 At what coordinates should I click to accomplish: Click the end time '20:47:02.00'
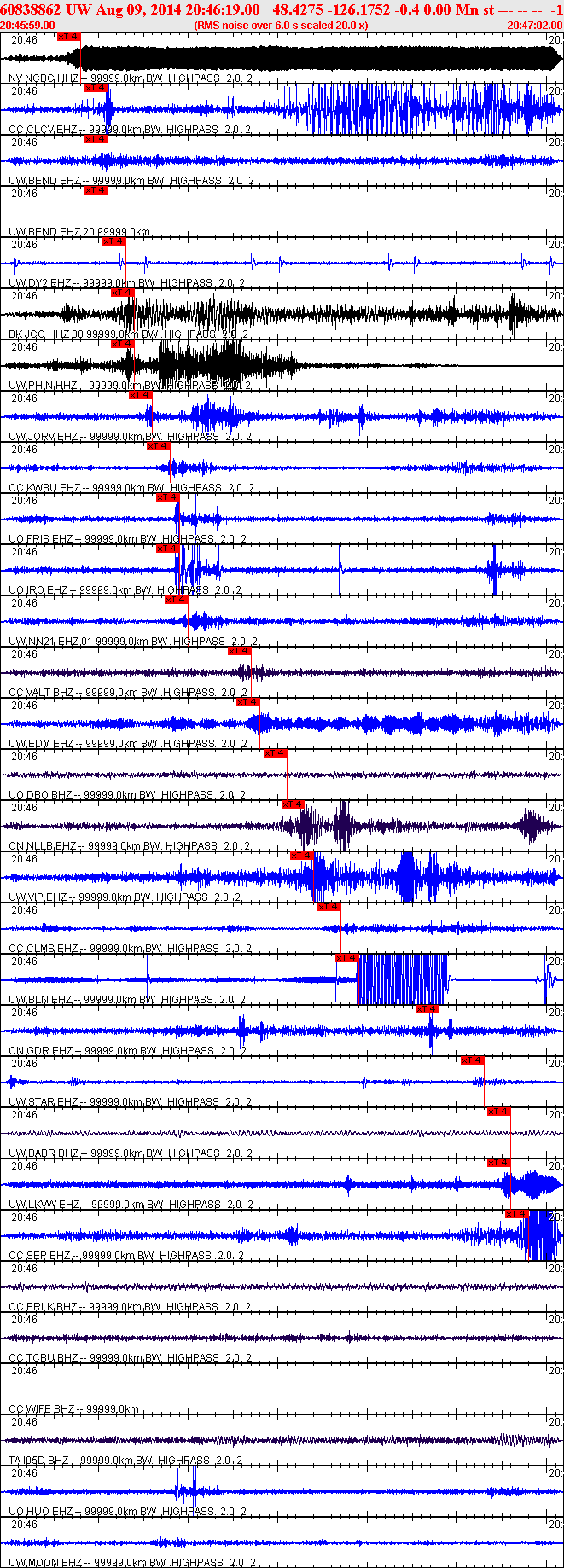click(x=534, y=26)
